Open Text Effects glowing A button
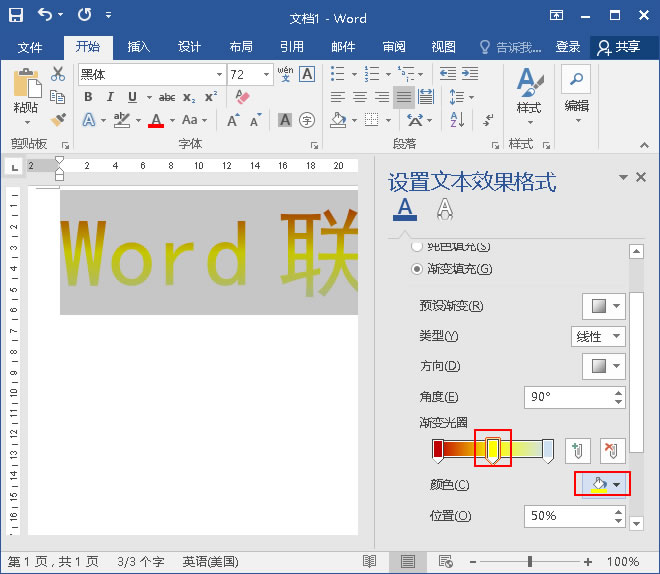660x574 pixels. click(89, 120)
